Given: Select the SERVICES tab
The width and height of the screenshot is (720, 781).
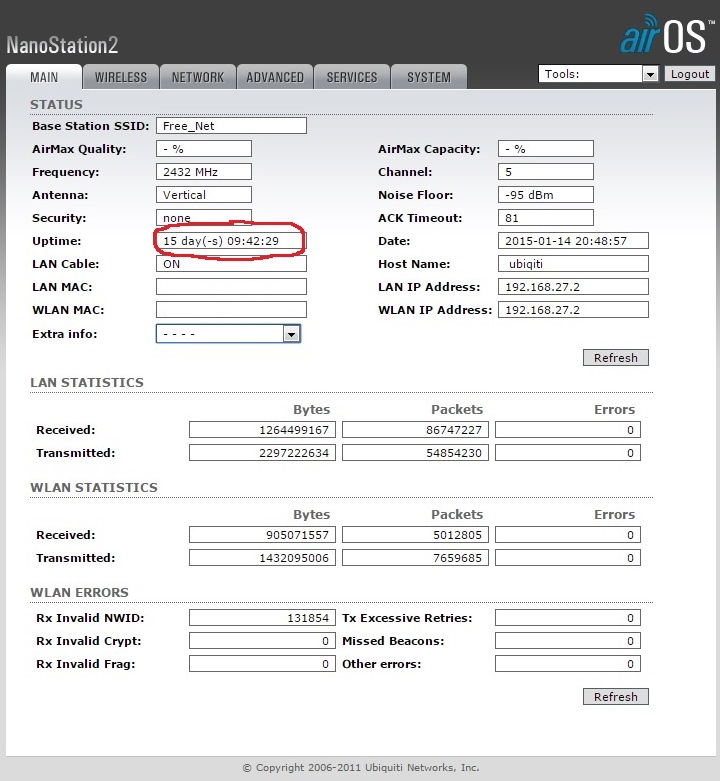Looking at the screenshot, I should click(352, 77).
